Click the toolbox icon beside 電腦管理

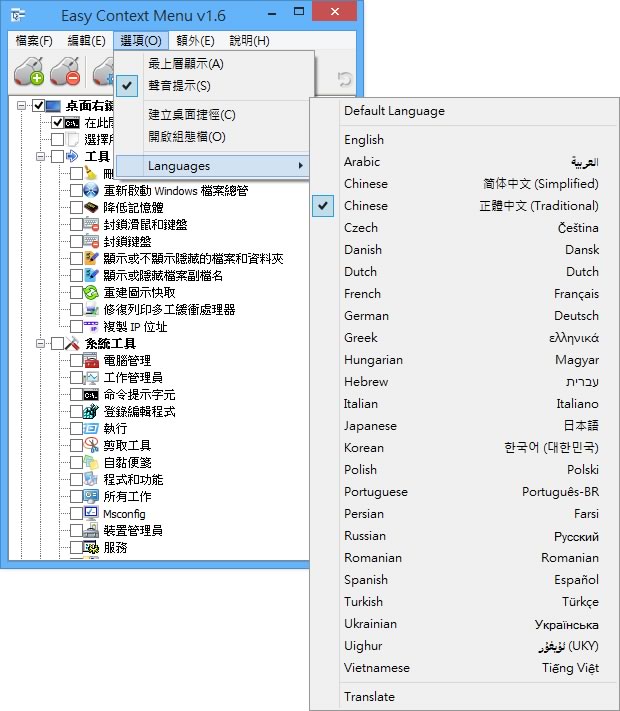click(91, 360)
